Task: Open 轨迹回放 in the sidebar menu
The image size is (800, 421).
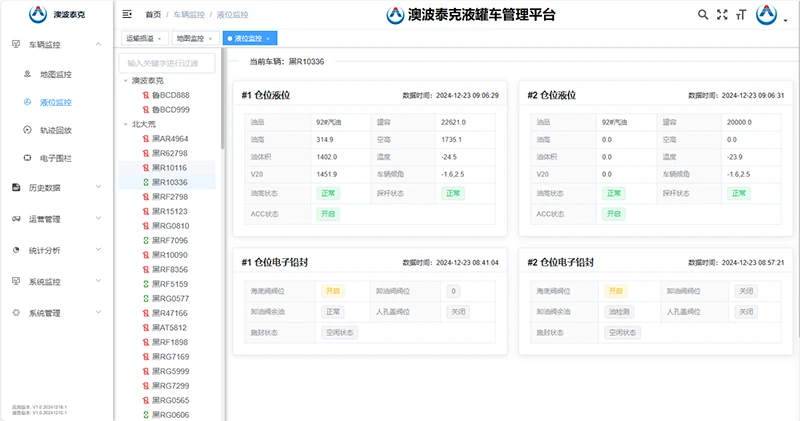Action: [x=56, y=131]
